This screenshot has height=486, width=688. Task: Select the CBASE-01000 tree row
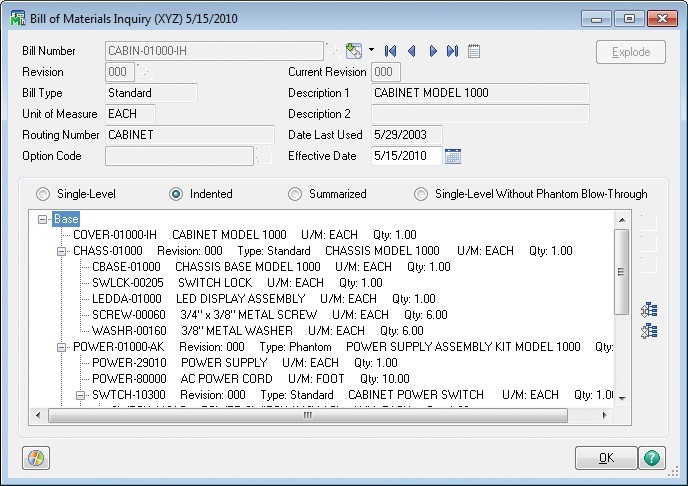click(x=271, y=267)
